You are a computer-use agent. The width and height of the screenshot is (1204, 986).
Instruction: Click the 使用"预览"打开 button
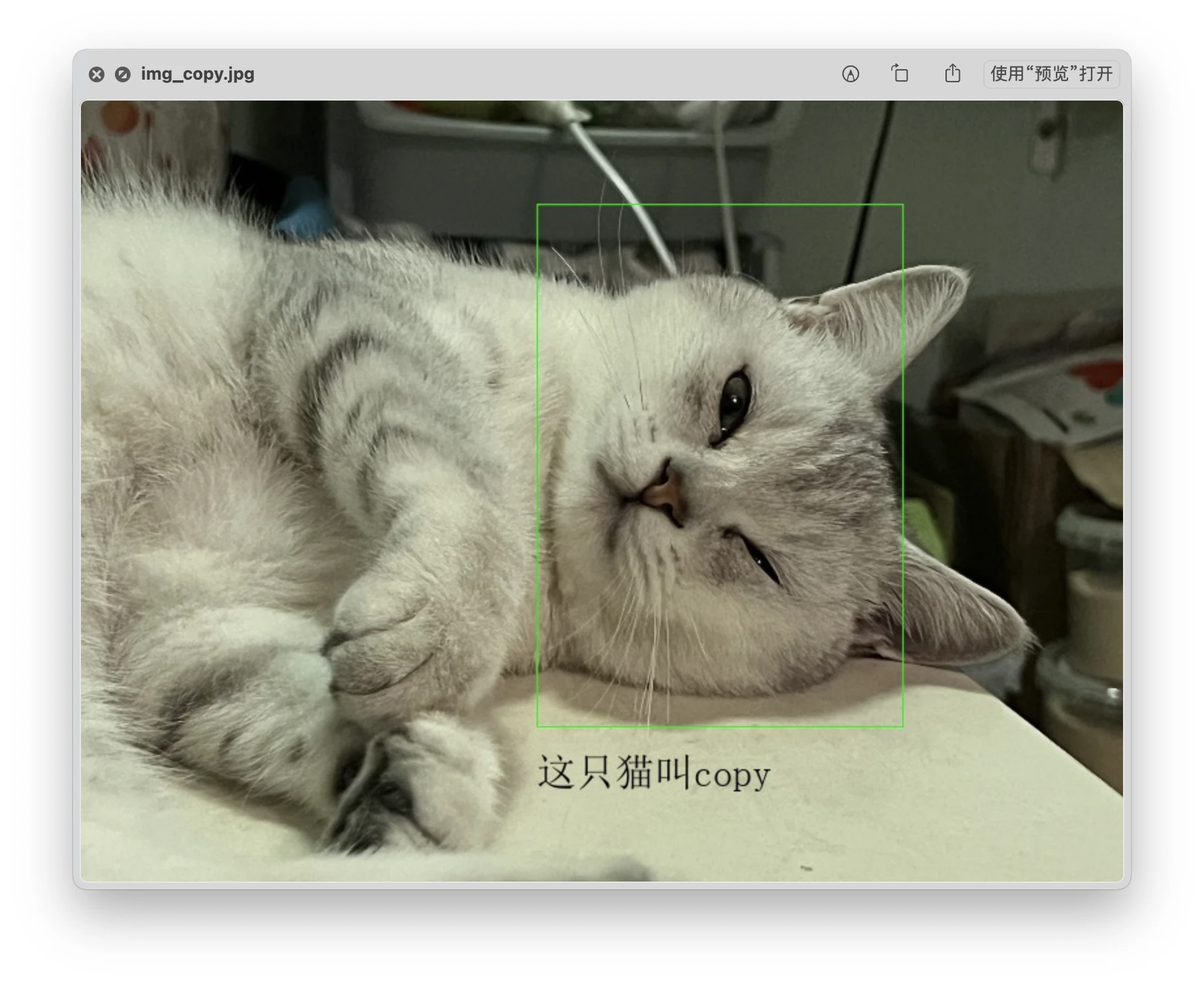click(1051, 74)
